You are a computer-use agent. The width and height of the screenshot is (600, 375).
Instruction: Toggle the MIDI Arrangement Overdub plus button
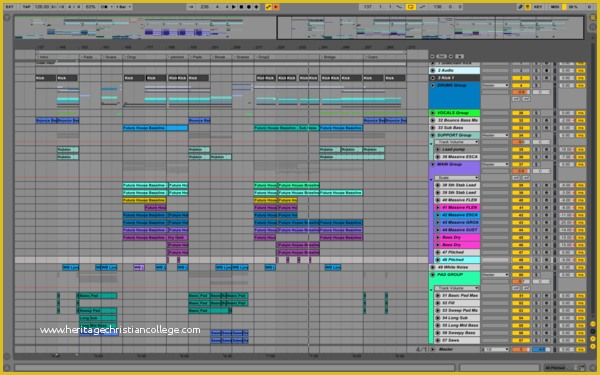click(256, 7)
